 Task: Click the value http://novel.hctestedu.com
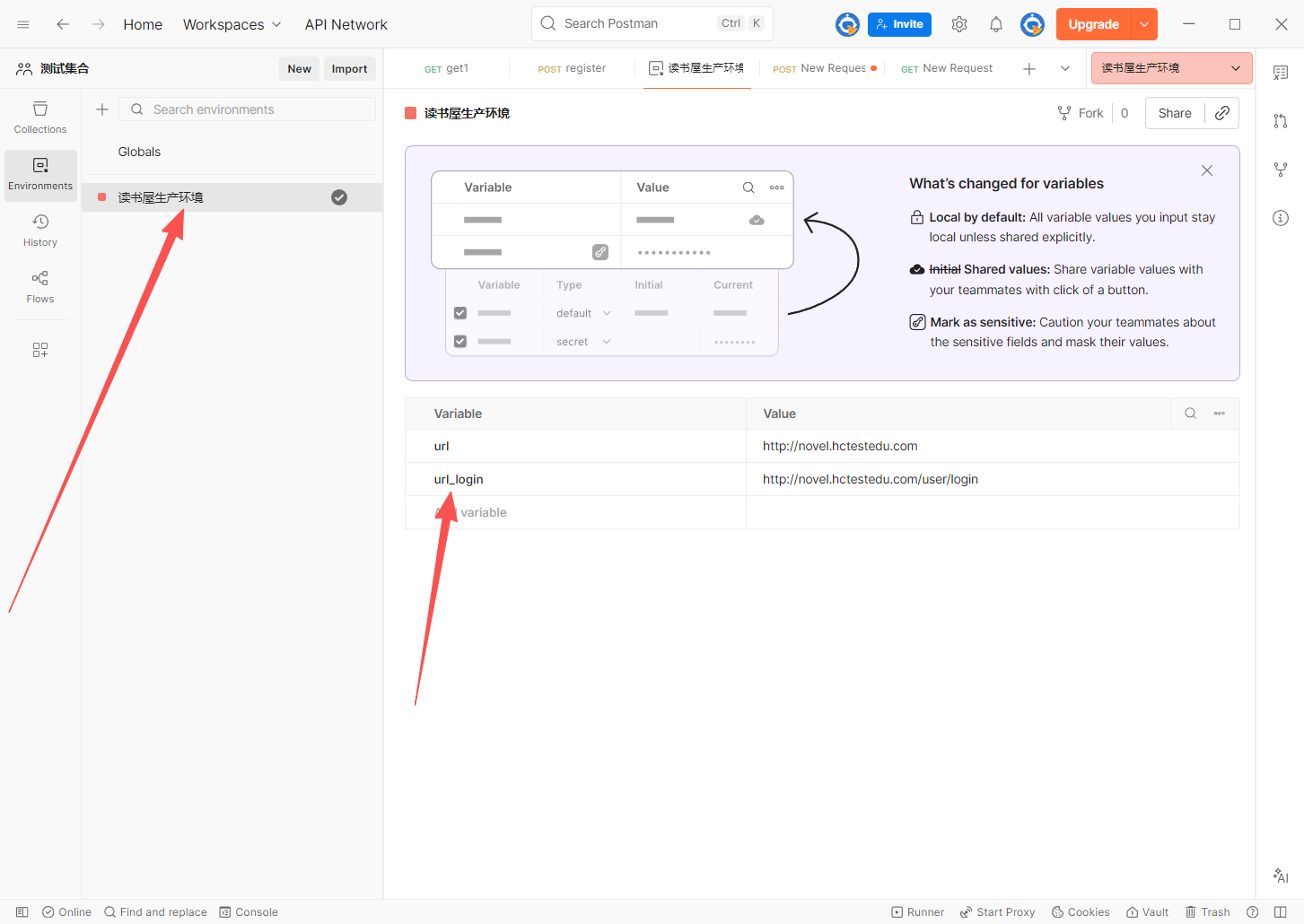[840, 446]
